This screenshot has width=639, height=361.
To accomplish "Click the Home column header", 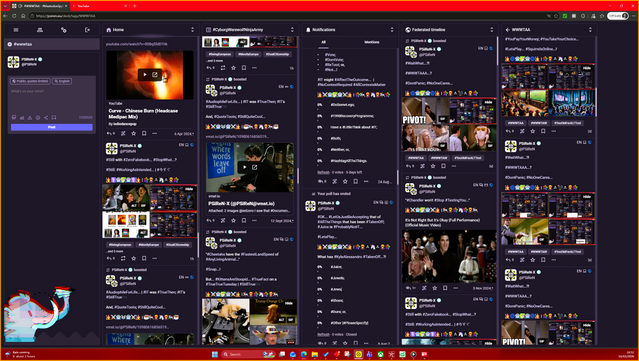I will tap(146, 30).
